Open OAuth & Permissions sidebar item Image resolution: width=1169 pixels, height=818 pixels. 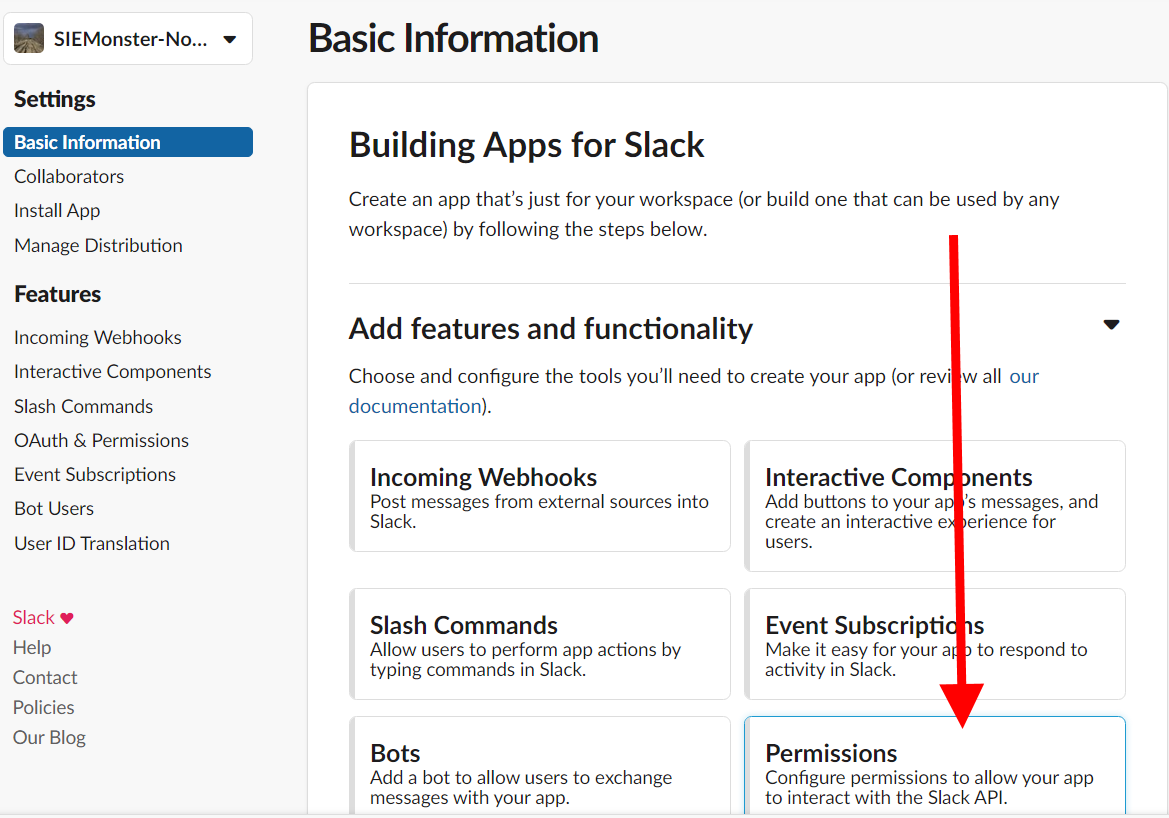tap(101, 440)
